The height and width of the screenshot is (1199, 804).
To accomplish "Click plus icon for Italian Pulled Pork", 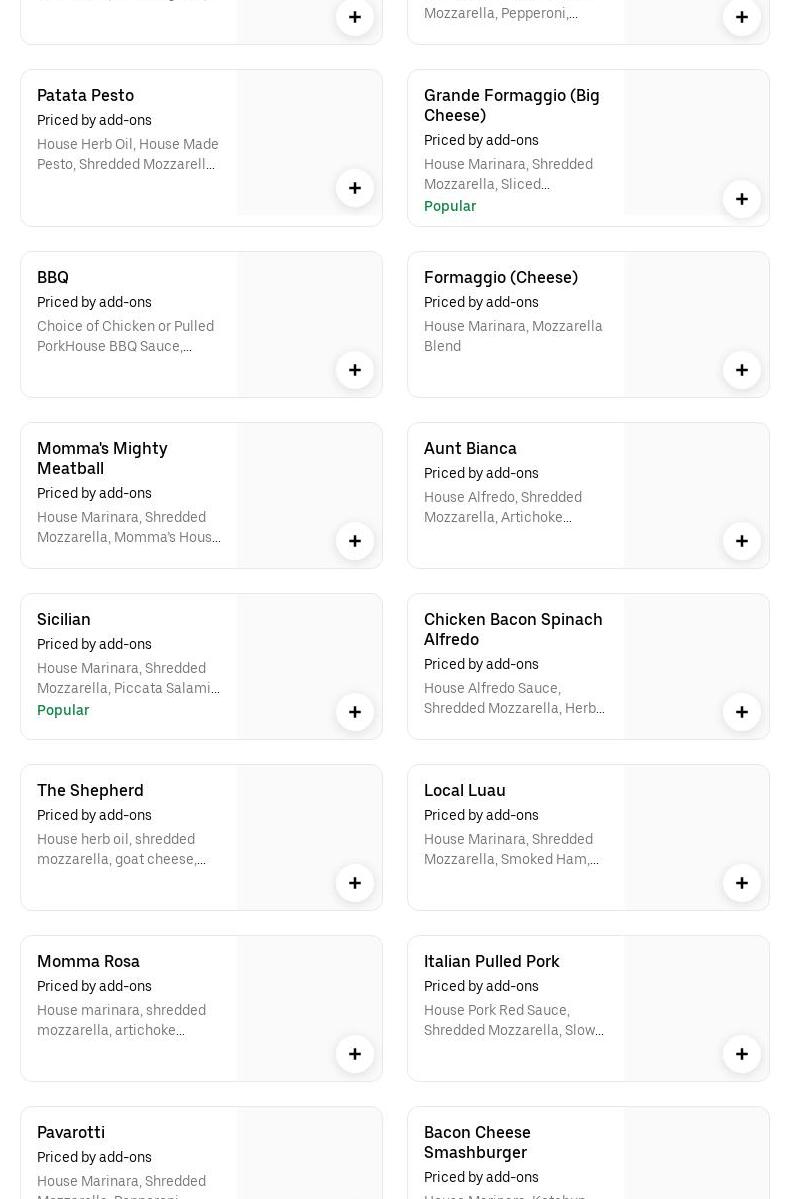I will pyautogui.click(x=742, y=1054).
